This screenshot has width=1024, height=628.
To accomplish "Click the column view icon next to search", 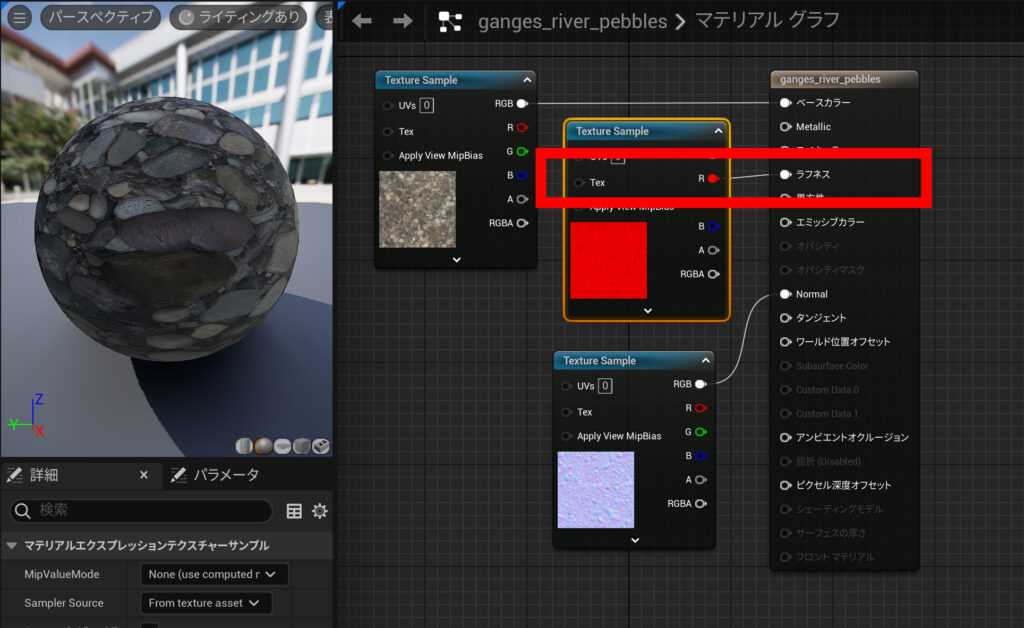I will click(294, 511).
